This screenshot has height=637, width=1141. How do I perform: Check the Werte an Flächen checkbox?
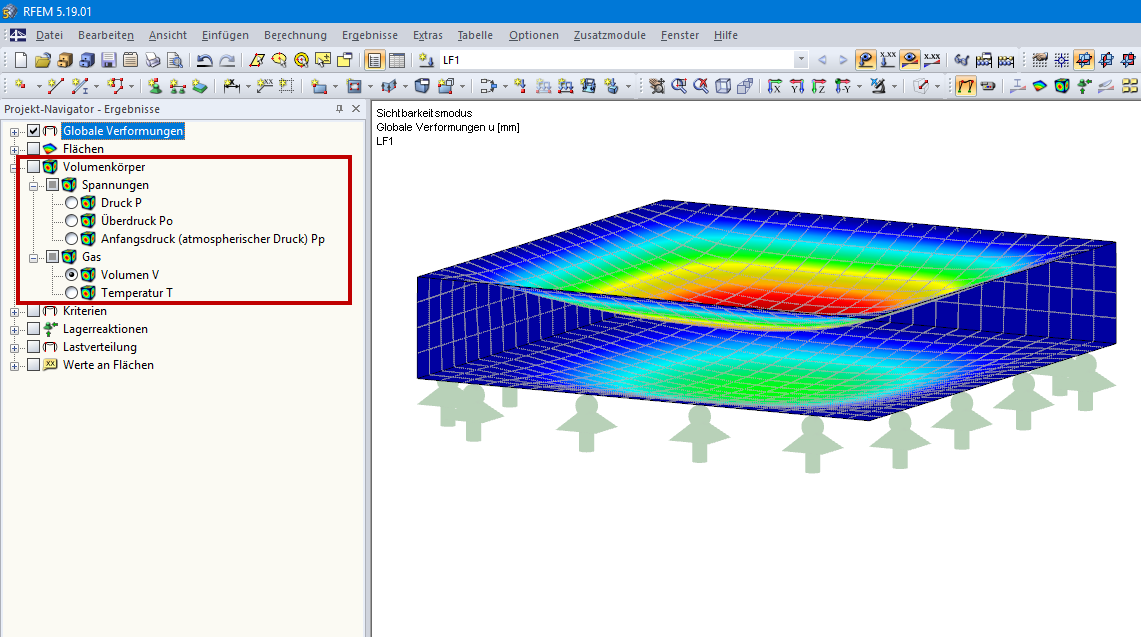(x=33, y=365)
